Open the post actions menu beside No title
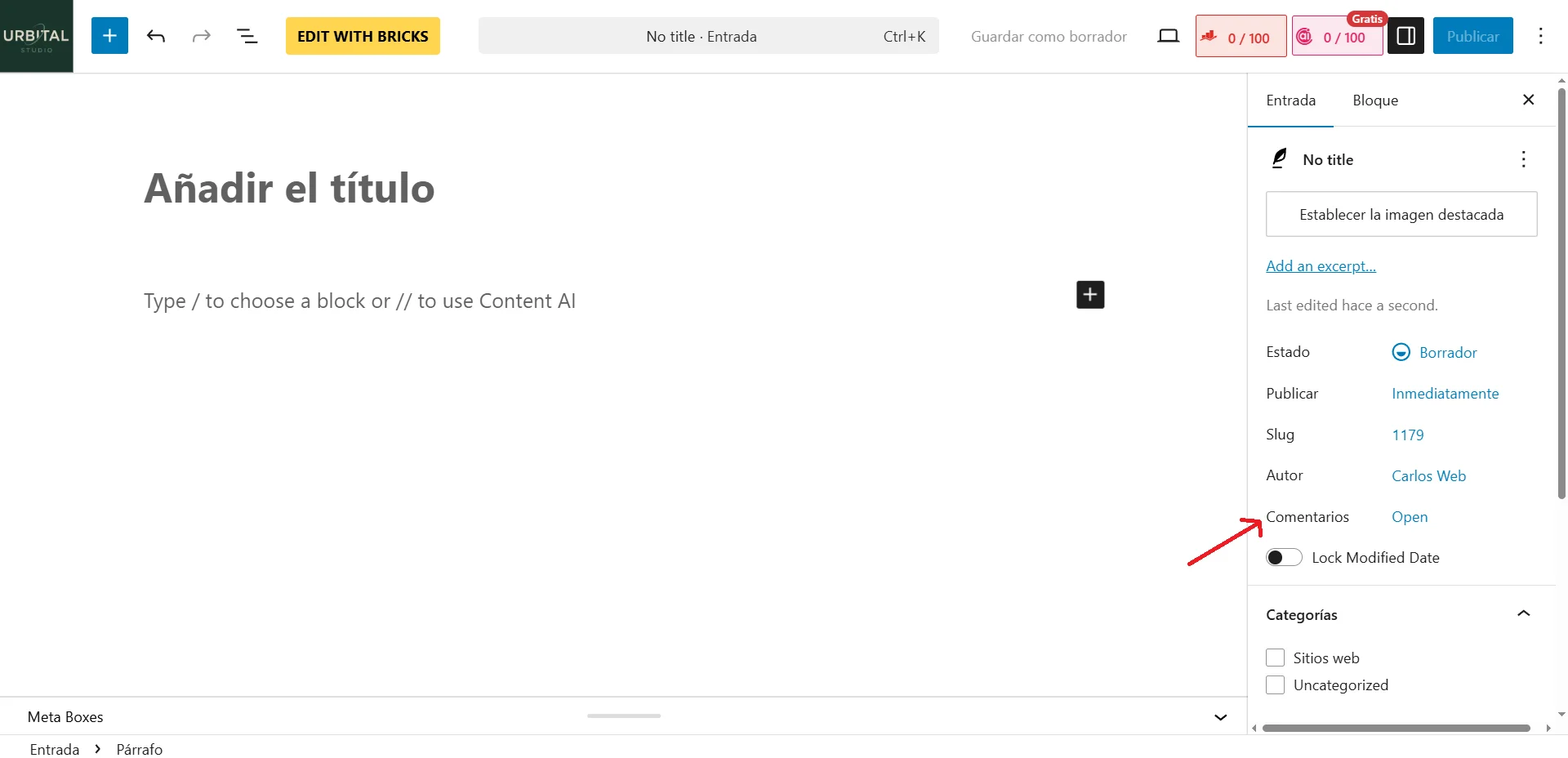 click(1523, 158)
